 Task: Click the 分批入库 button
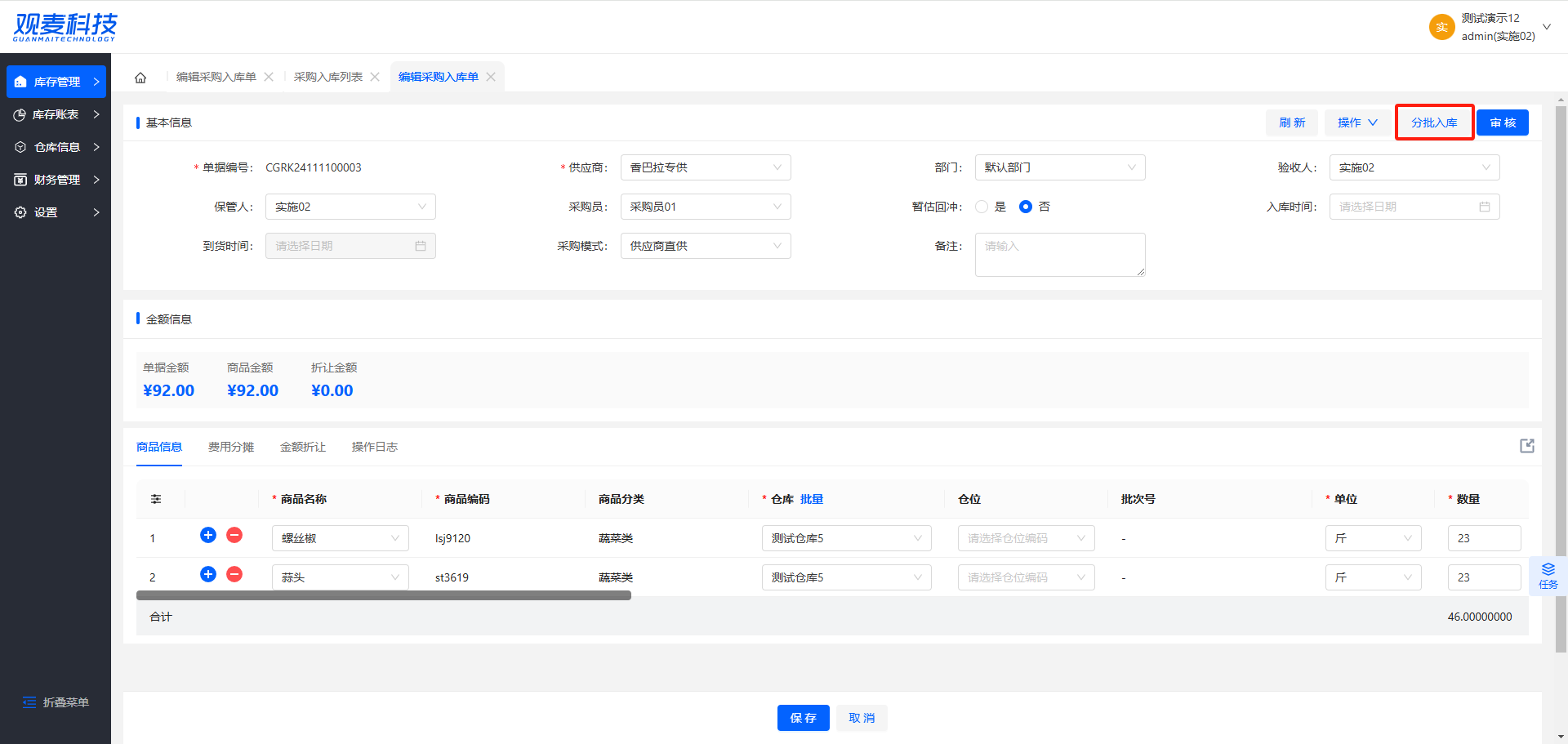[1434, 123]
